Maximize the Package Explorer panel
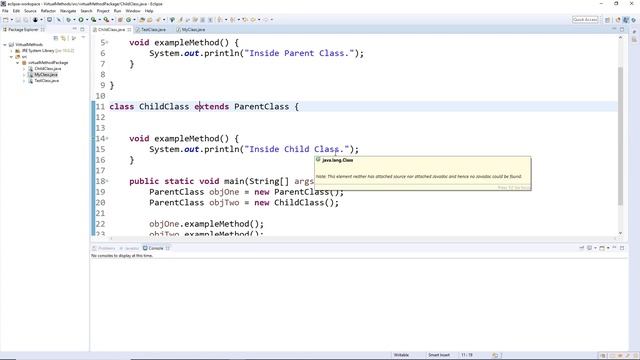Screen dimensions: 640x360 (x=82, y=29)
